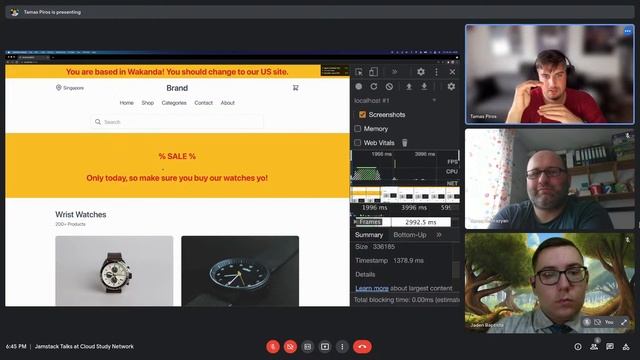Image resolution: width=640 pixels, height=360 pixels.
Task: Start recording a performance profile
Action: tap(358, 87)
